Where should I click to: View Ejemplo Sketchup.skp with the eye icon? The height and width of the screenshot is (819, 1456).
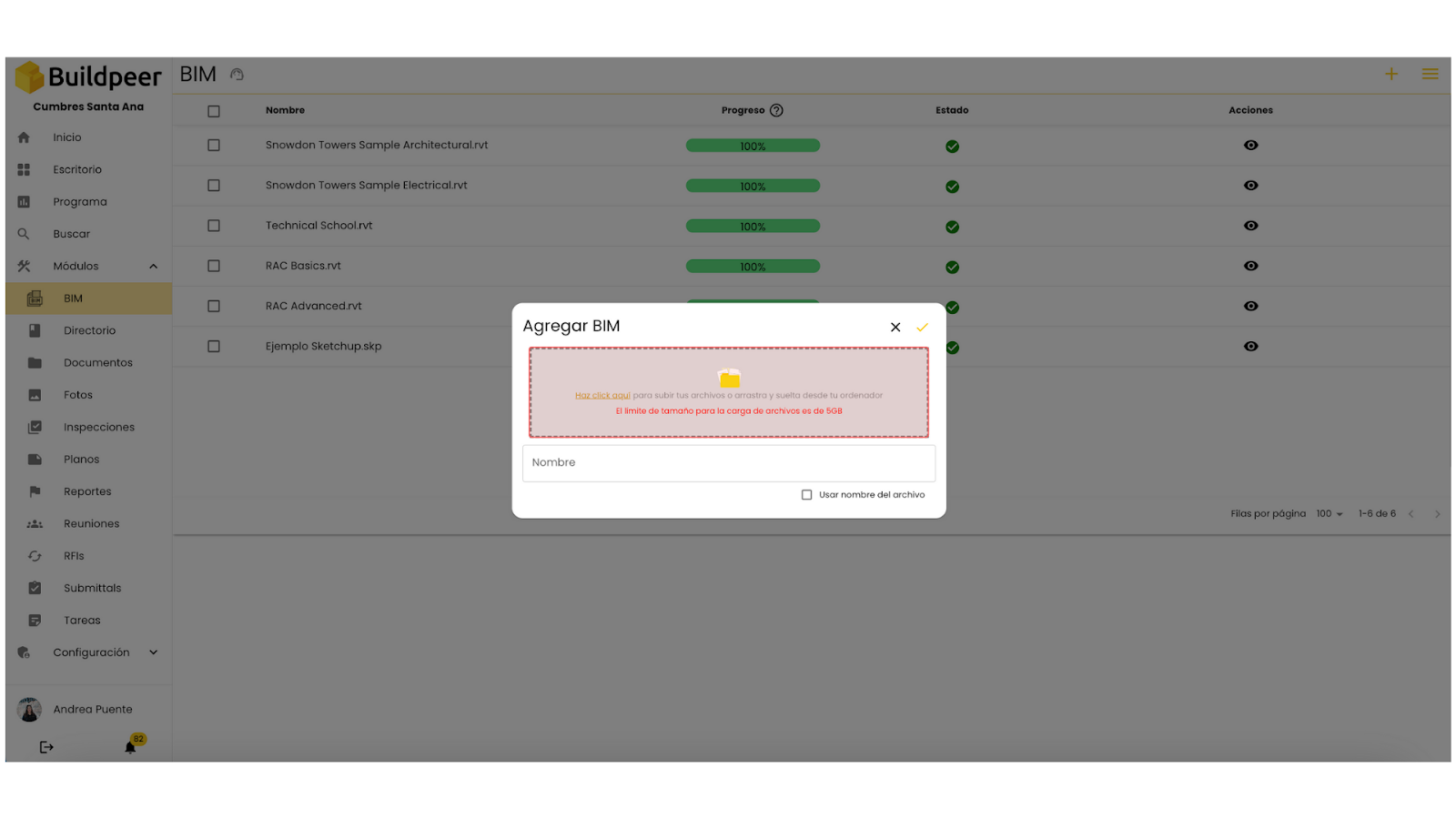point(1251,347)
